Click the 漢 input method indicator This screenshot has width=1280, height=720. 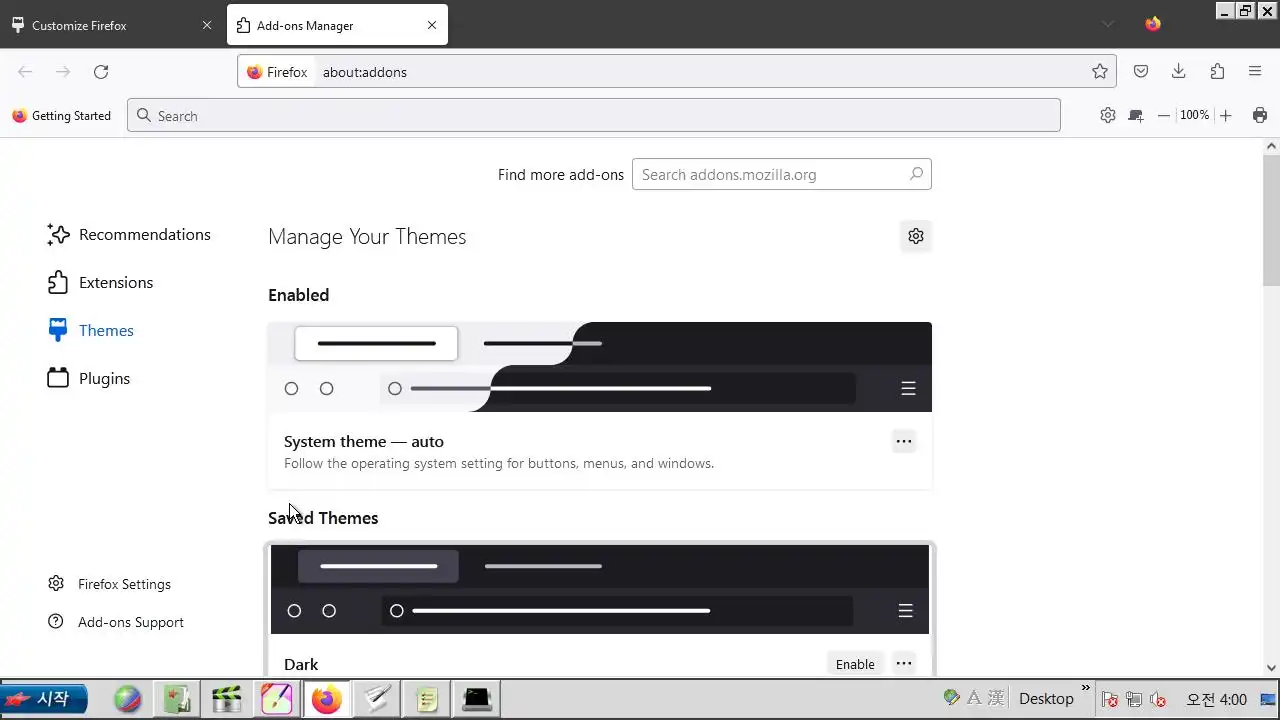996,698
